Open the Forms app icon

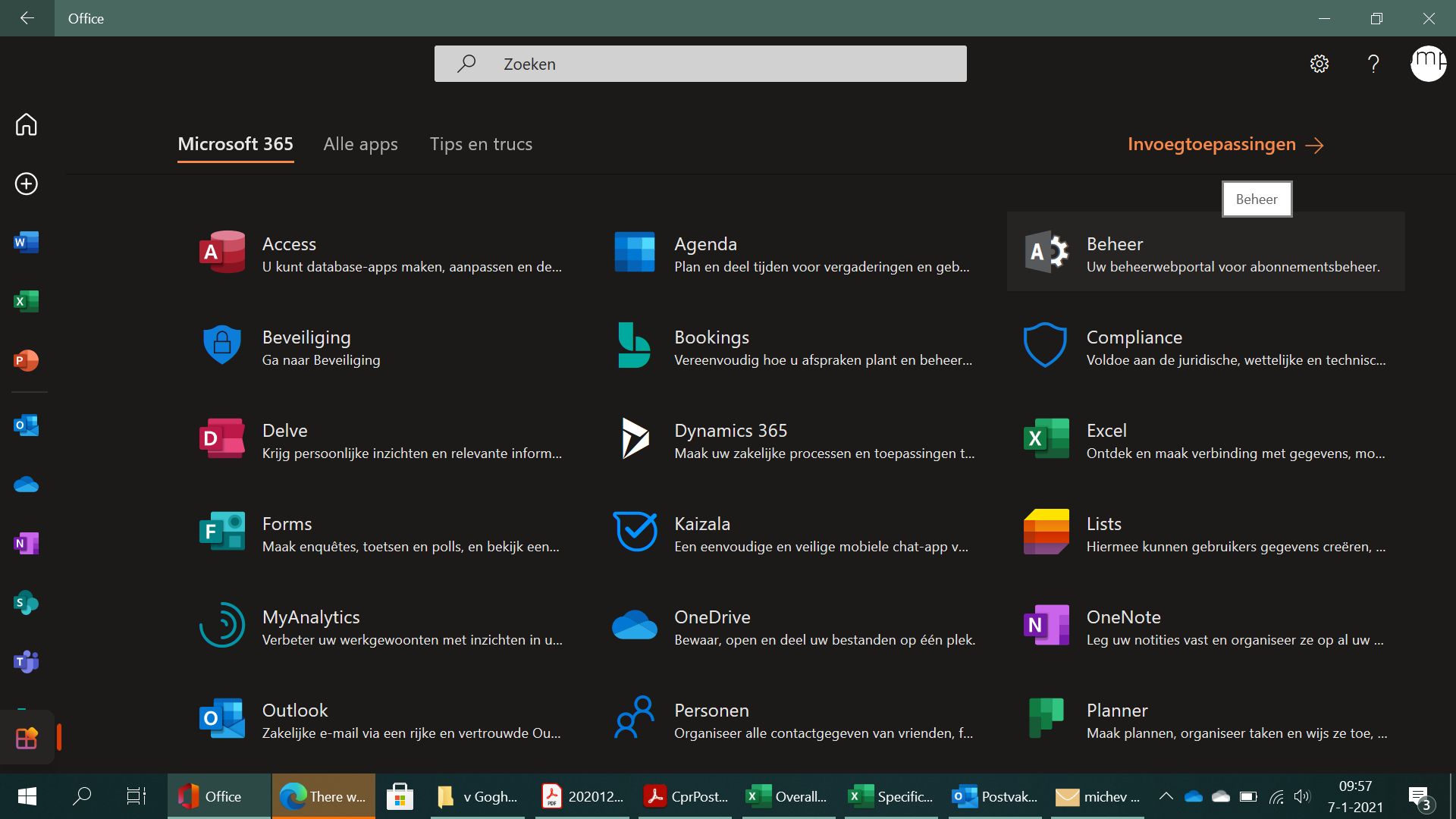tap(222, 532)
